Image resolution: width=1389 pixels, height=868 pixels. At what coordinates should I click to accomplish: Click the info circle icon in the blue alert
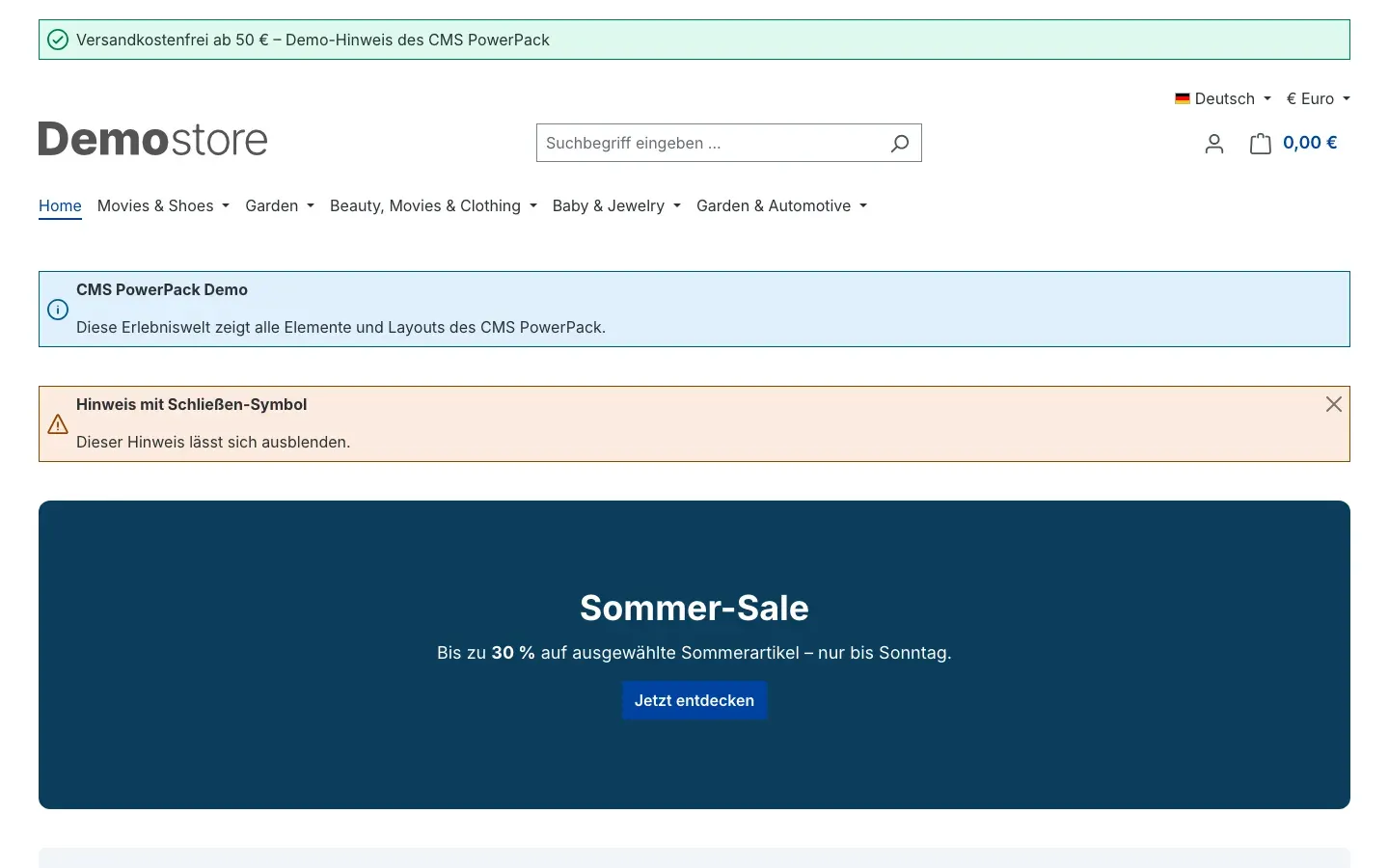[x=58, y=310]
